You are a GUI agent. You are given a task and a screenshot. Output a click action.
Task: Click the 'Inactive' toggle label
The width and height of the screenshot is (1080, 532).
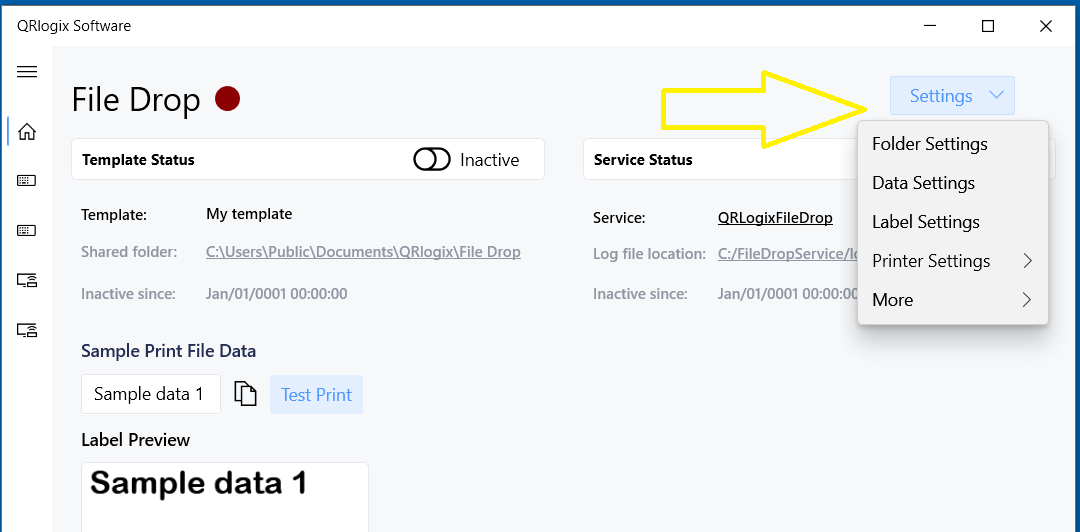click(489, 160)
